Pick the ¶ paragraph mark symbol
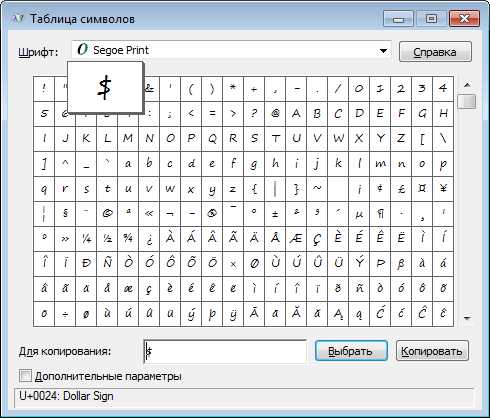490x418 pixels. pos(380,214)
